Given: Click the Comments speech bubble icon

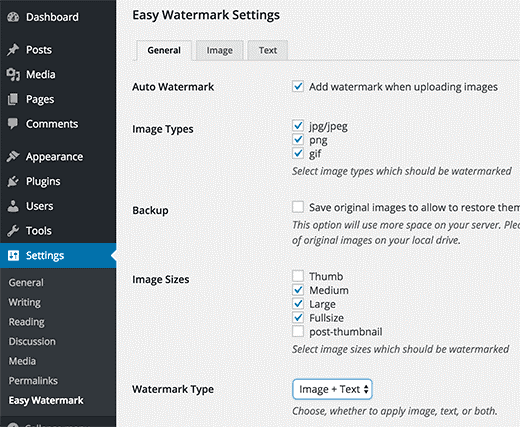Looking at the screenshot, I should [13, 124].
